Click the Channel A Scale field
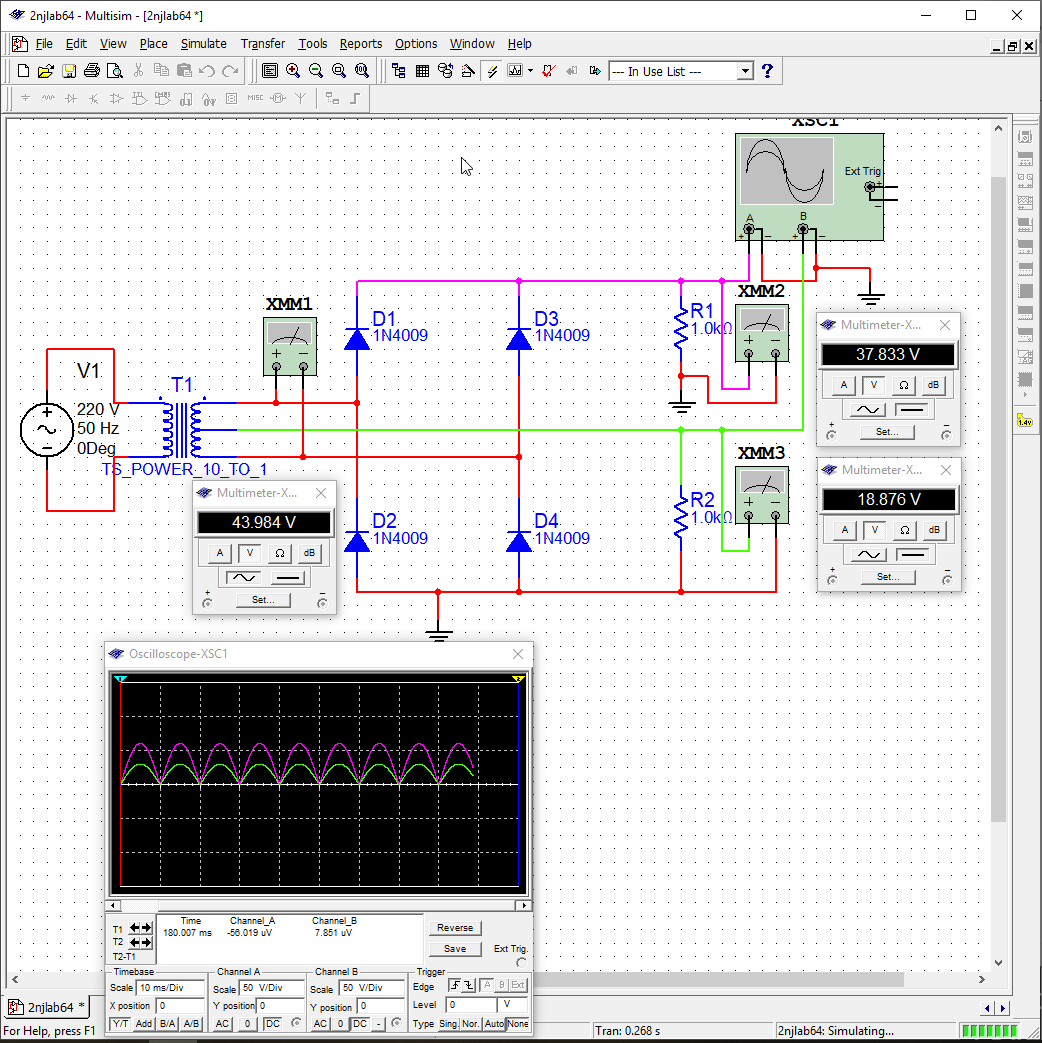The height and width of the screenshot is (1043, 1042). click(x=271, y=988)
